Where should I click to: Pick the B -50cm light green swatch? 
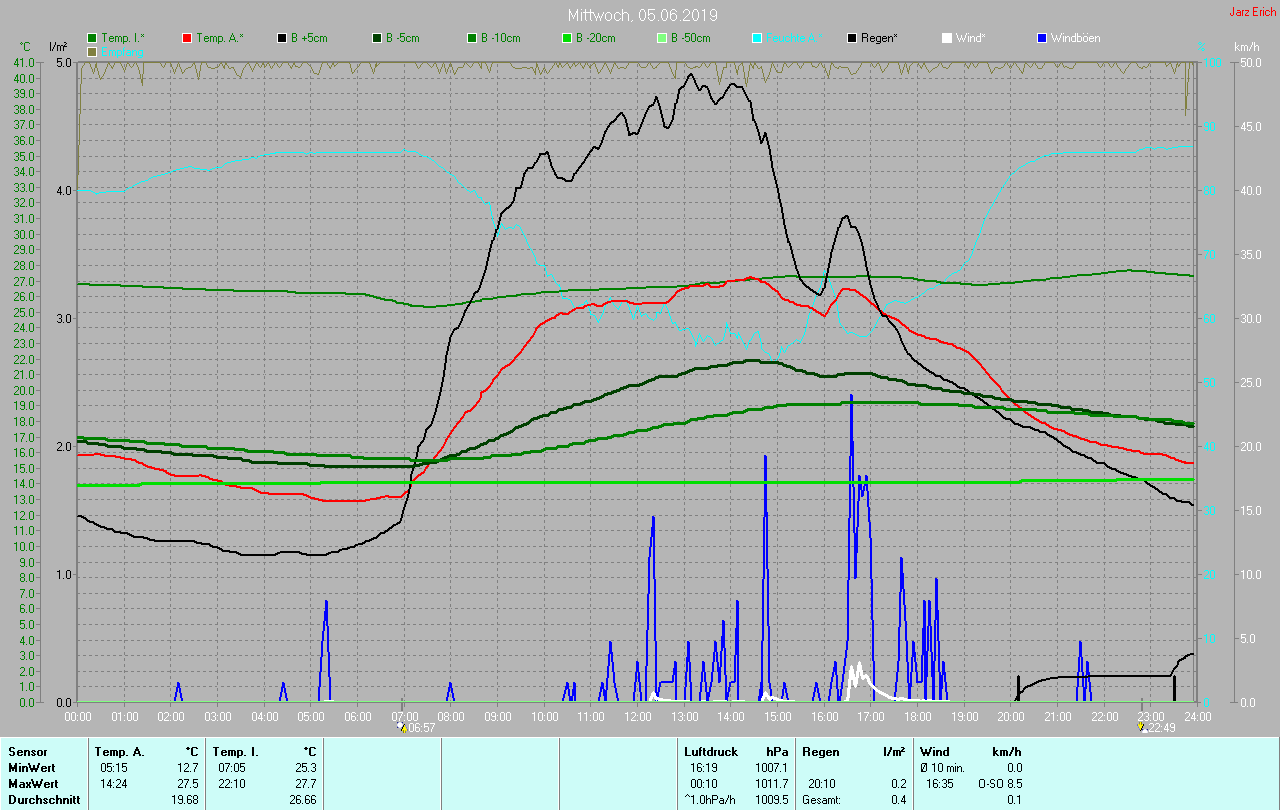(662, 38)
